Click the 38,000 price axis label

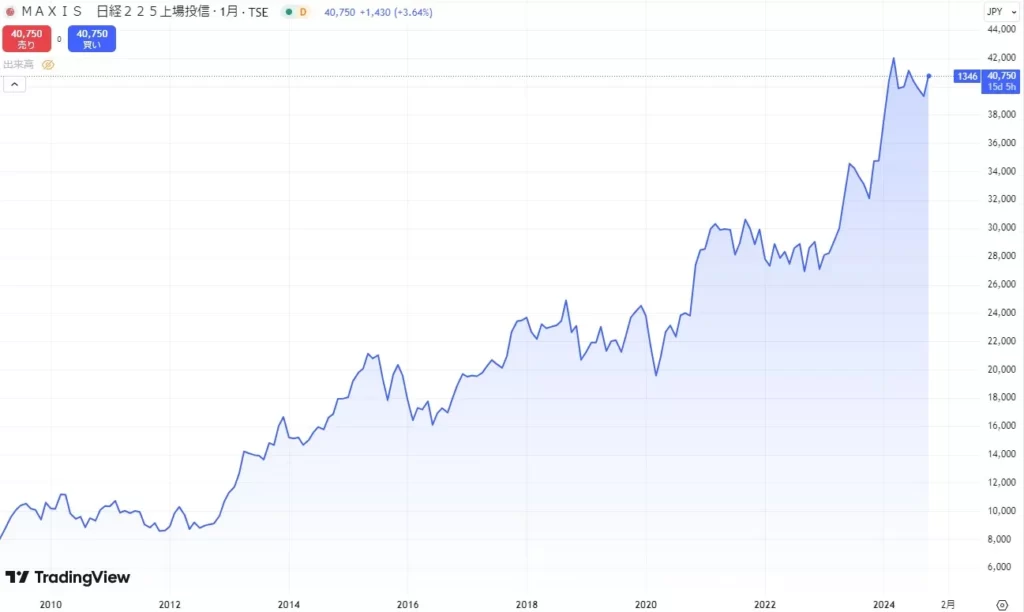[1001, 114]
